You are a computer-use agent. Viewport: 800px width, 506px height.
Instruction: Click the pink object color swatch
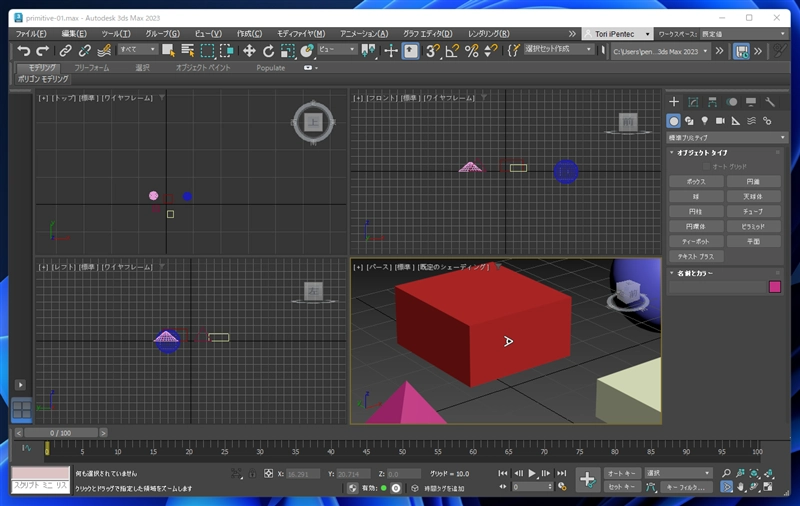click(774, 287)
